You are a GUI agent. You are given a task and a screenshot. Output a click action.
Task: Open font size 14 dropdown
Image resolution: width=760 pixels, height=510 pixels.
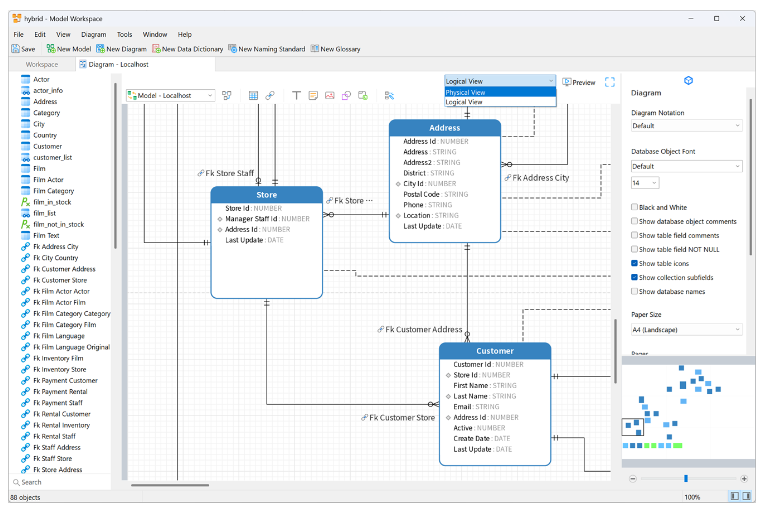645,183
